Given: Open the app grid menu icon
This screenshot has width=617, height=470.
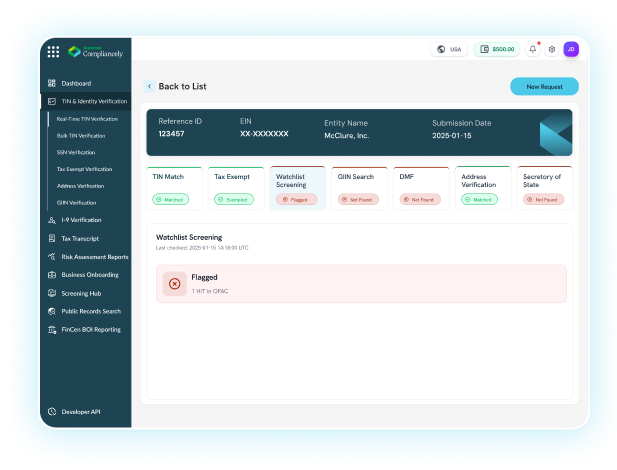Looking at the screenshot, I should [x=53, y=52].
